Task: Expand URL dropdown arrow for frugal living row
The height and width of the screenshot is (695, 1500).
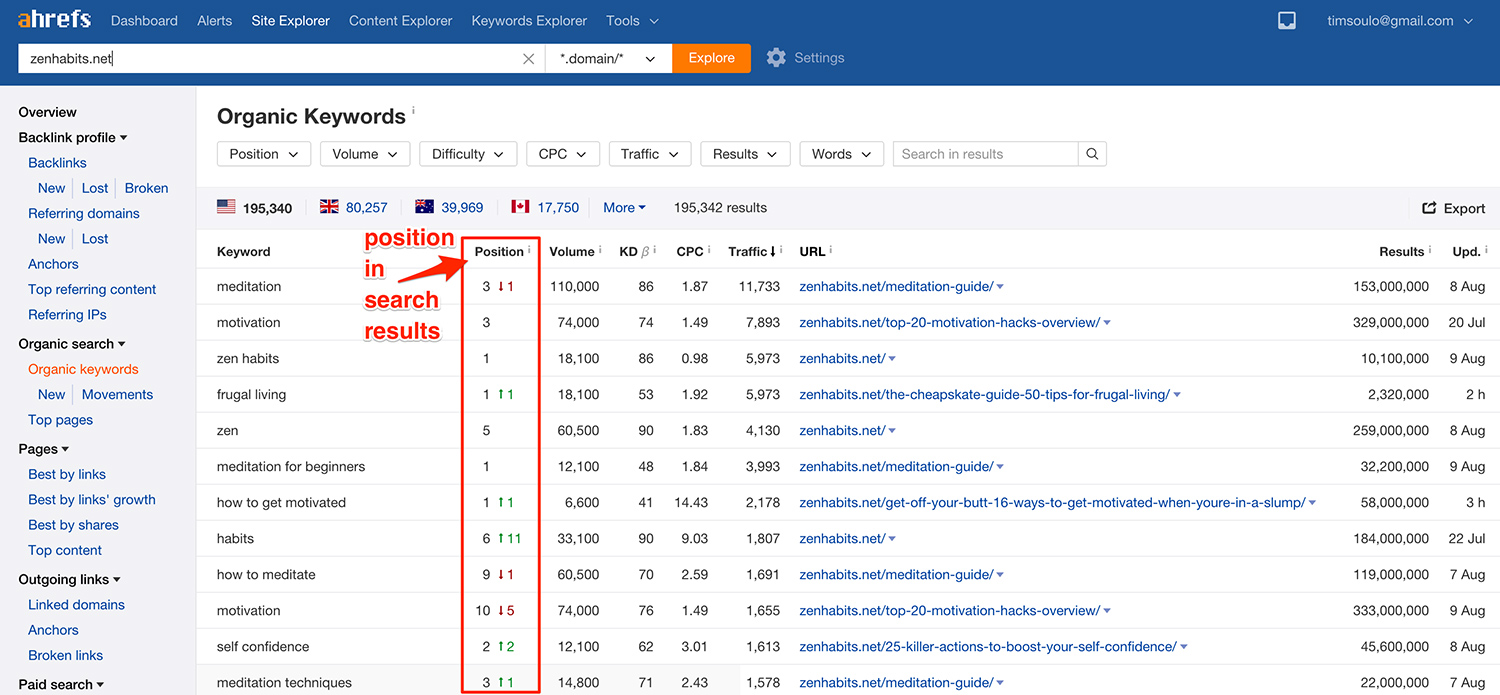Action: coord(1177,395)
